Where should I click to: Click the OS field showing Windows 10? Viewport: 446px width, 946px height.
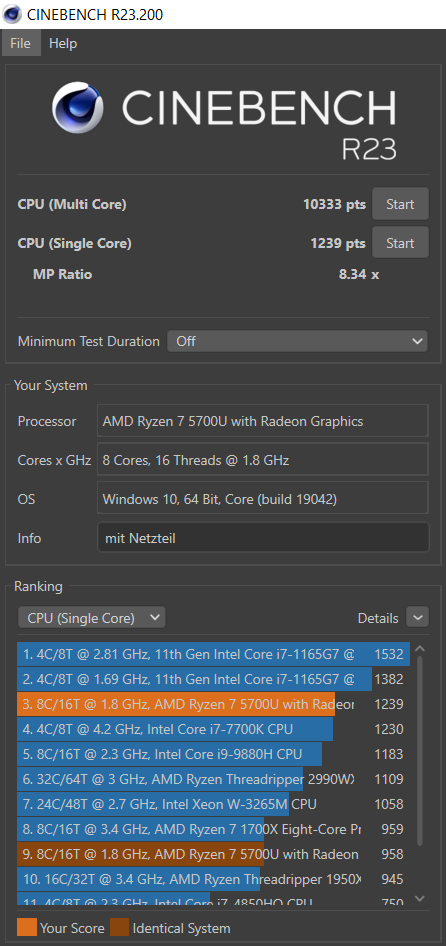(263, 499)
